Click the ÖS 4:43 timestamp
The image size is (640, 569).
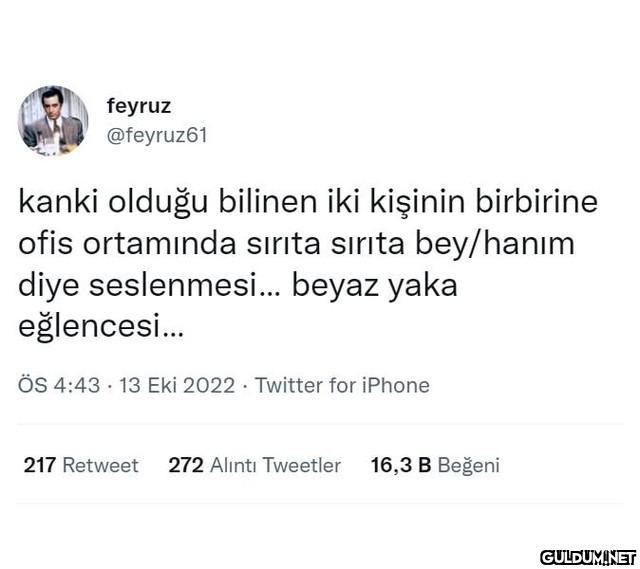(x=59, y=385)
